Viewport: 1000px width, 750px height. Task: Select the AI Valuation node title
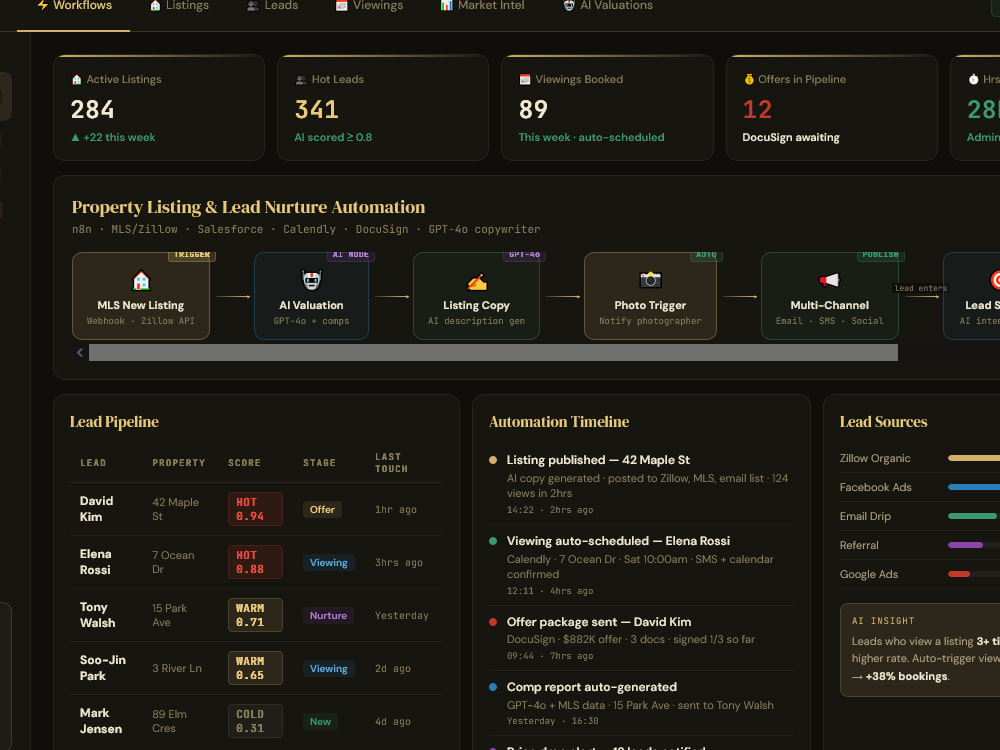pyautogui.click(x=311, y=305)
